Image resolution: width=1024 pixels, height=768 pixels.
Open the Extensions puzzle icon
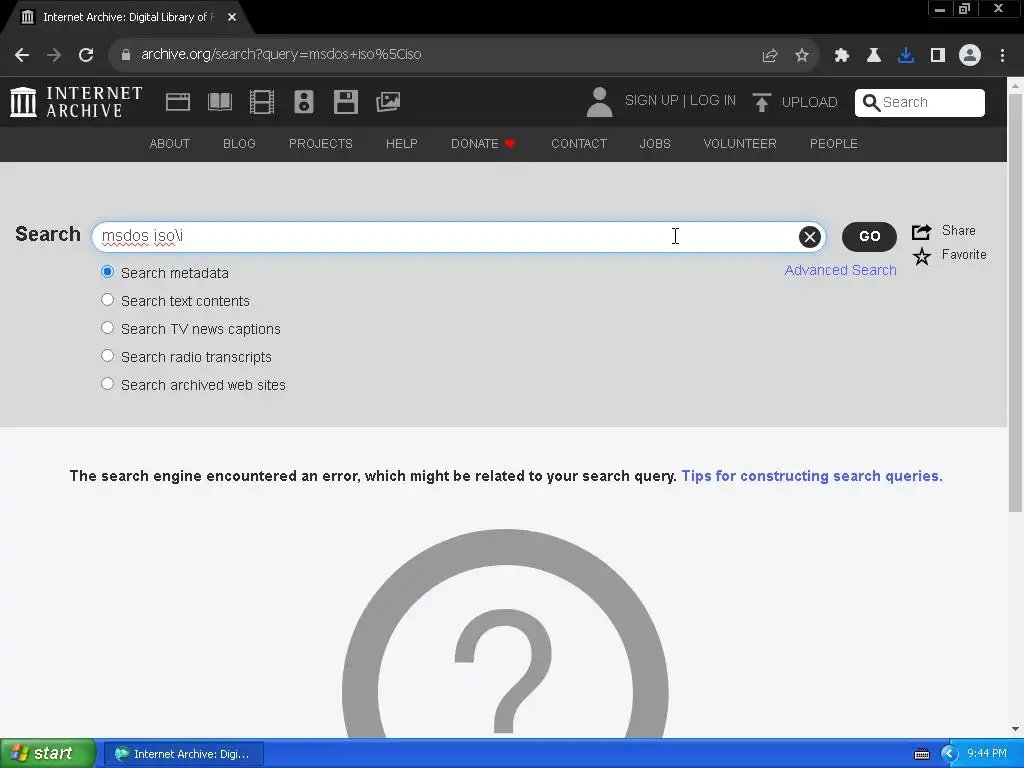pos(841,56)
